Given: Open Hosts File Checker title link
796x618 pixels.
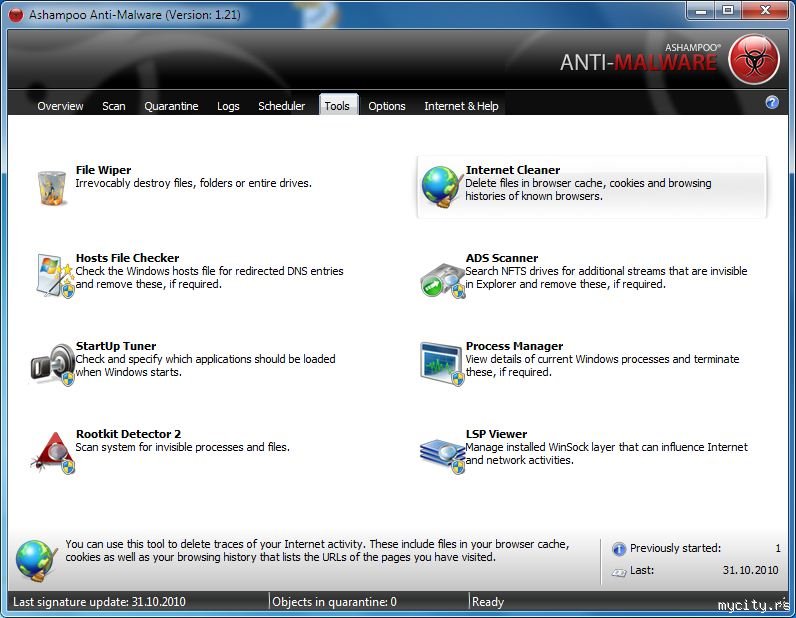Looking at the screenshot, I should 127,258.
